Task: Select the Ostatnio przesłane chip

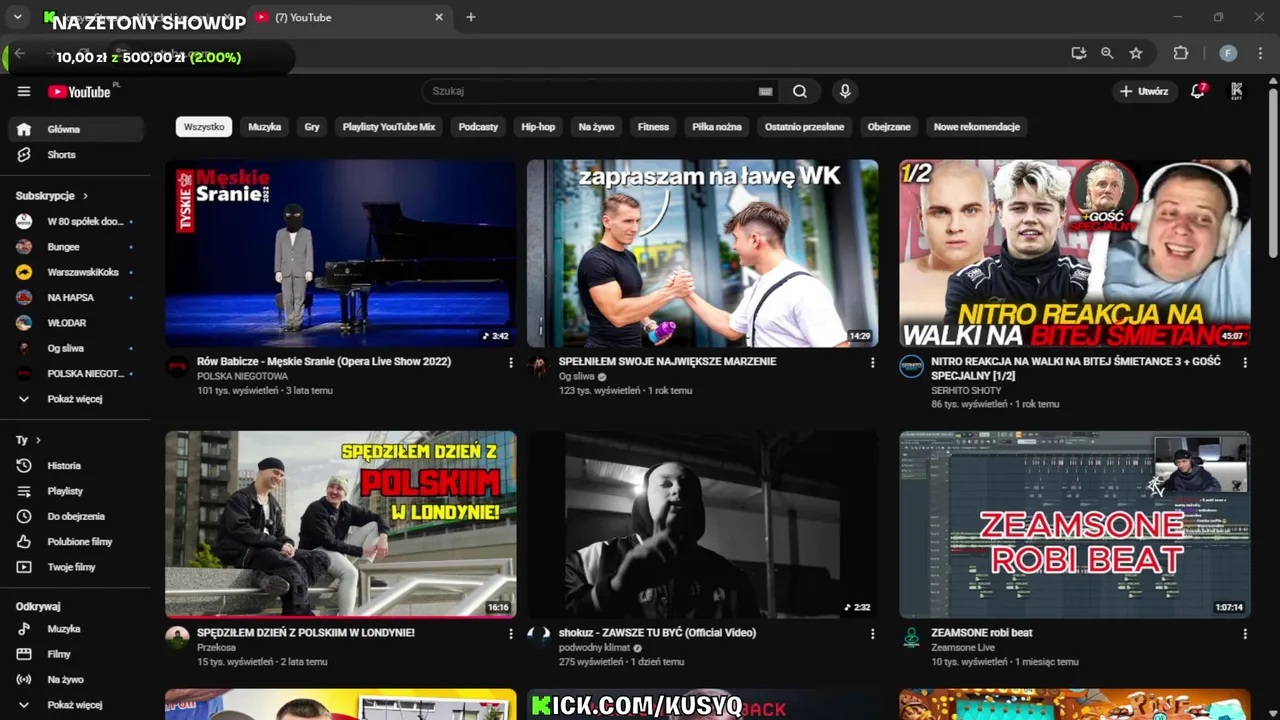Action: [804, 127]
